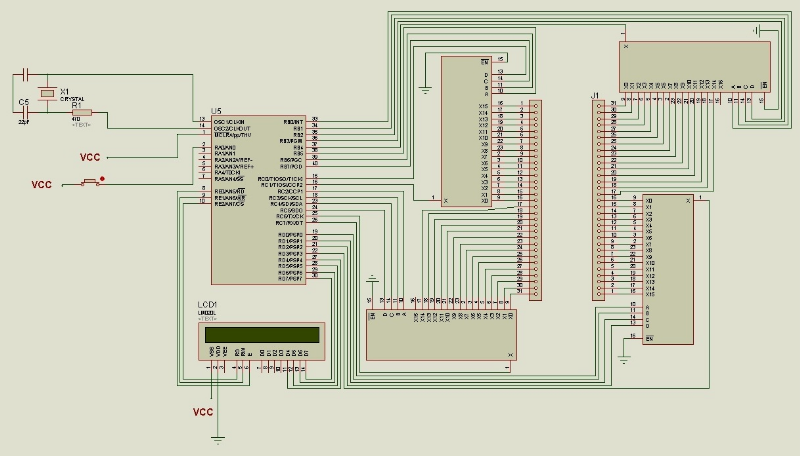Click the push button switch symbol

click(91, 182)
